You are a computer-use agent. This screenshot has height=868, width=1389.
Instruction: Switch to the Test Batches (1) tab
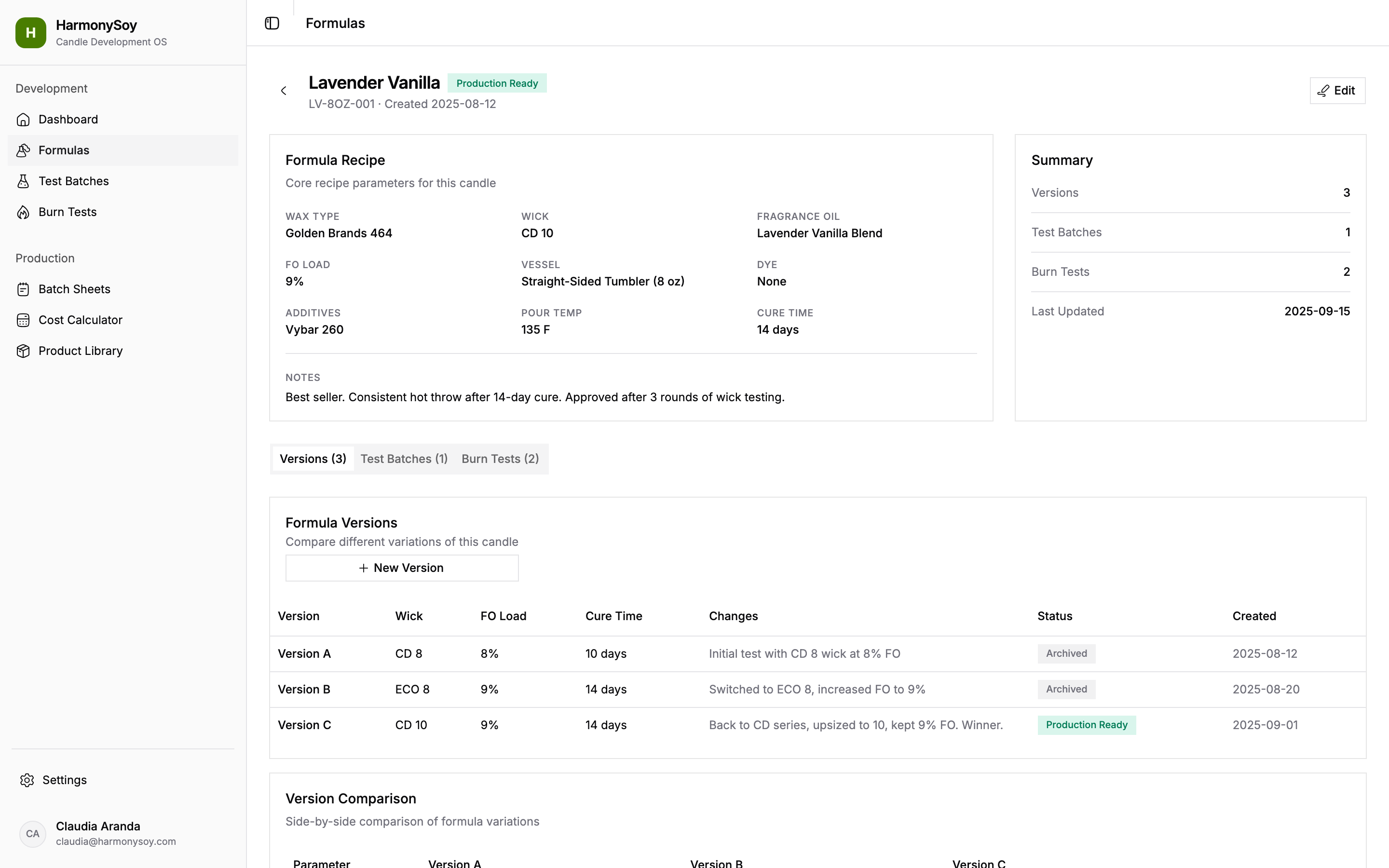point(404,459)
